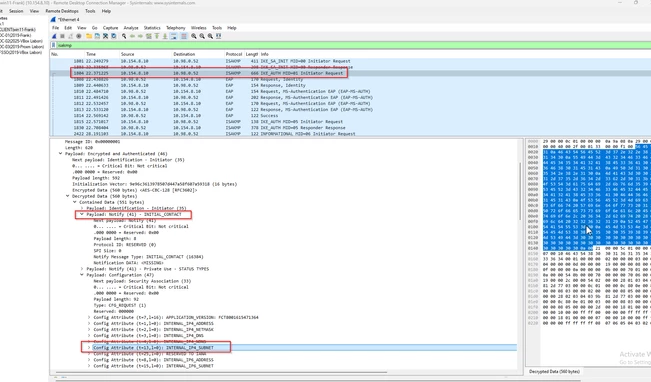651x382 pixels.
Task: Stop the running packet capture
Action: point(62,37)
